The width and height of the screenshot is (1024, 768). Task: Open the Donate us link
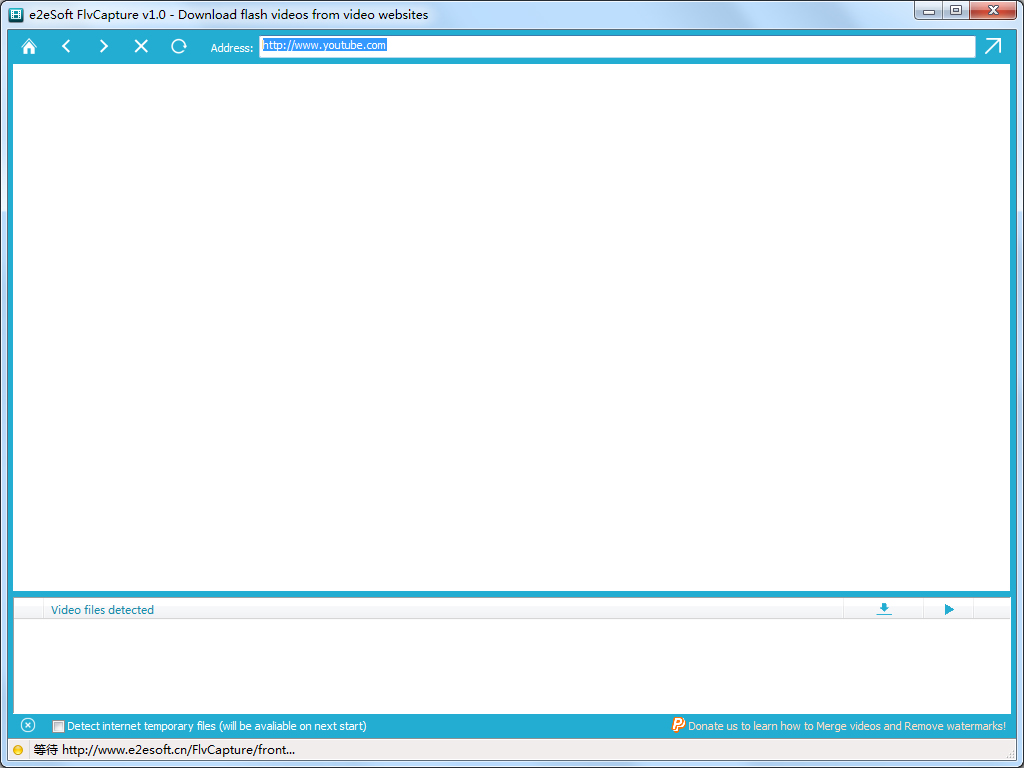(846, 727)
